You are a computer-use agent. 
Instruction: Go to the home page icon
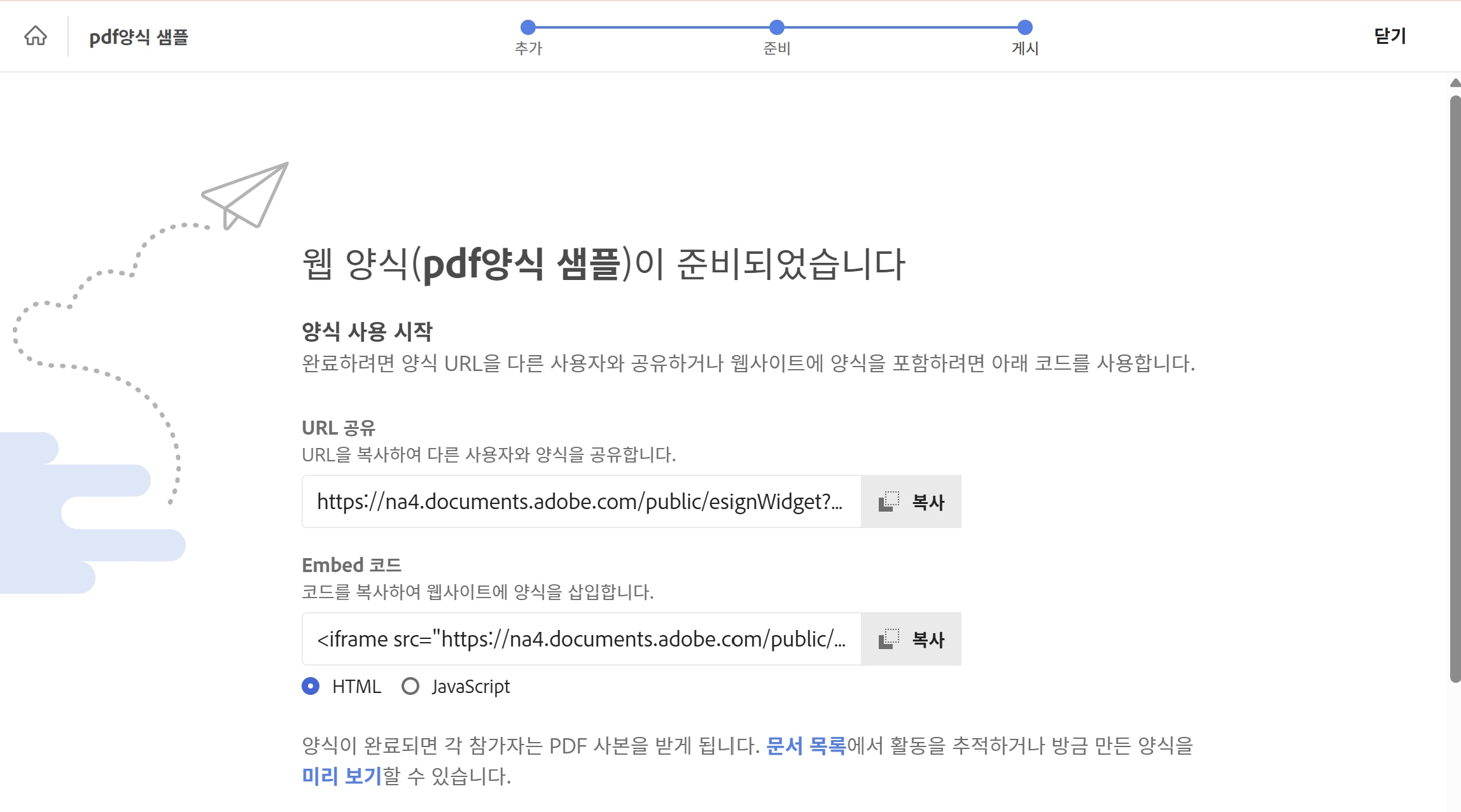coord(36,36)
